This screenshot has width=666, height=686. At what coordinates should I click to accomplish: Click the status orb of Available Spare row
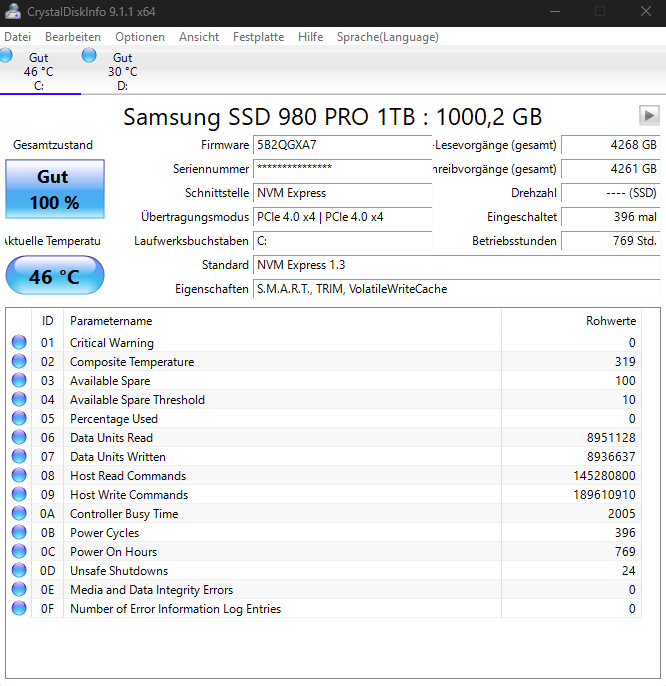click(x=19, y=380)
